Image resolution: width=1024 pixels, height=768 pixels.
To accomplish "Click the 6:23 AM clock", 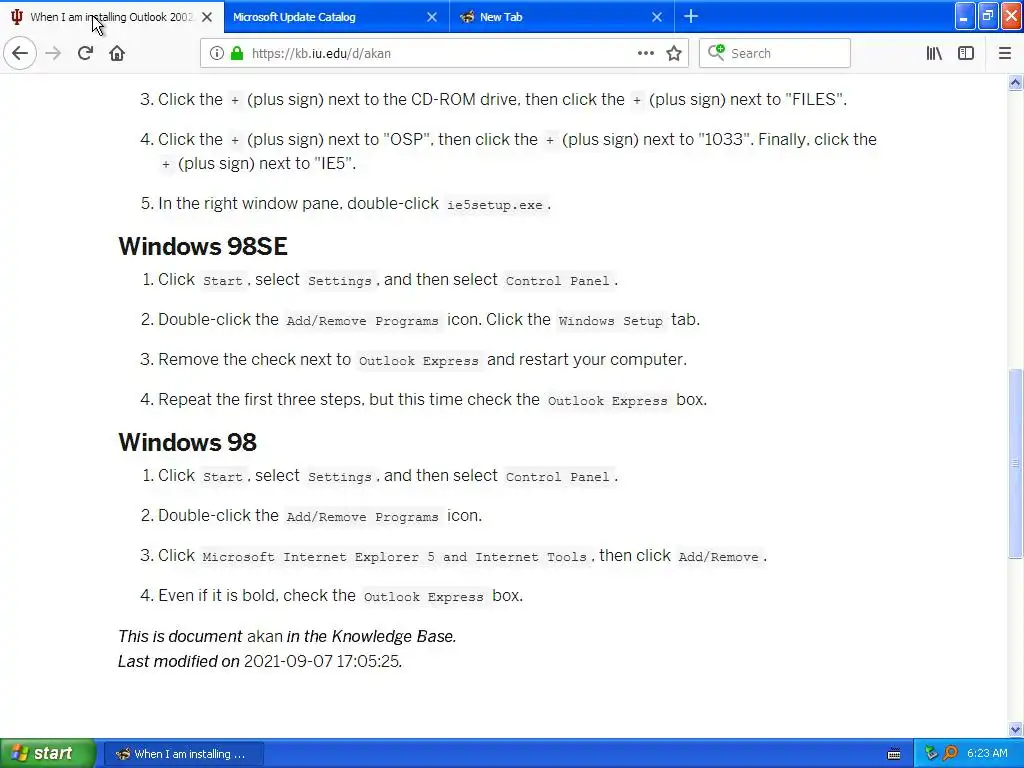I will point(987,754).
